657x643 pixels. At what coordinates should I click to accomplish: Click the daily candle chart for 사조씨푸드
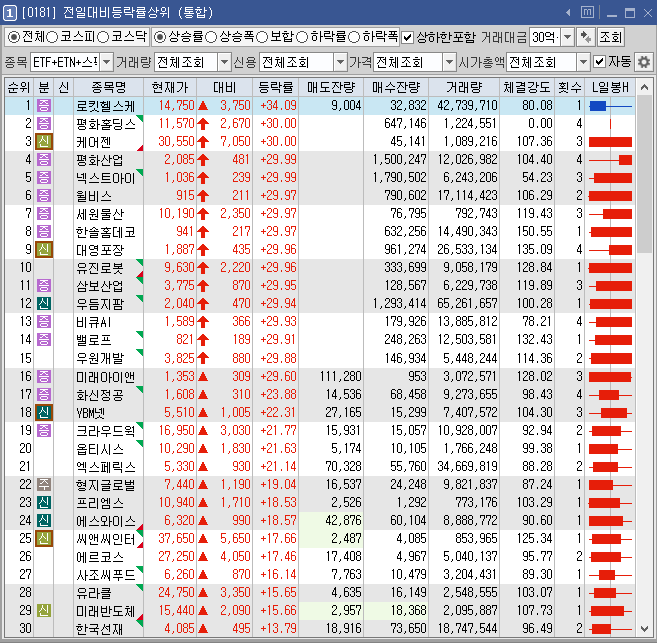[x=610, y=574]
